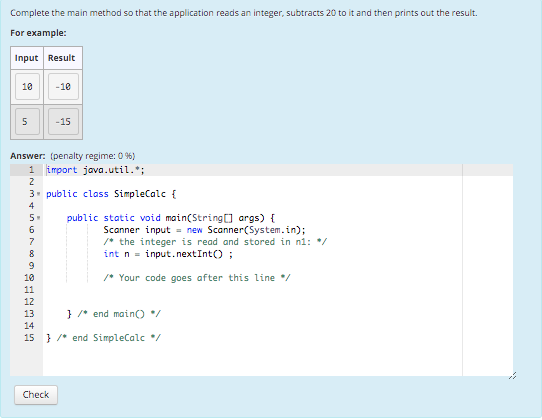Click the 'For example:' label

pos(38,33)
